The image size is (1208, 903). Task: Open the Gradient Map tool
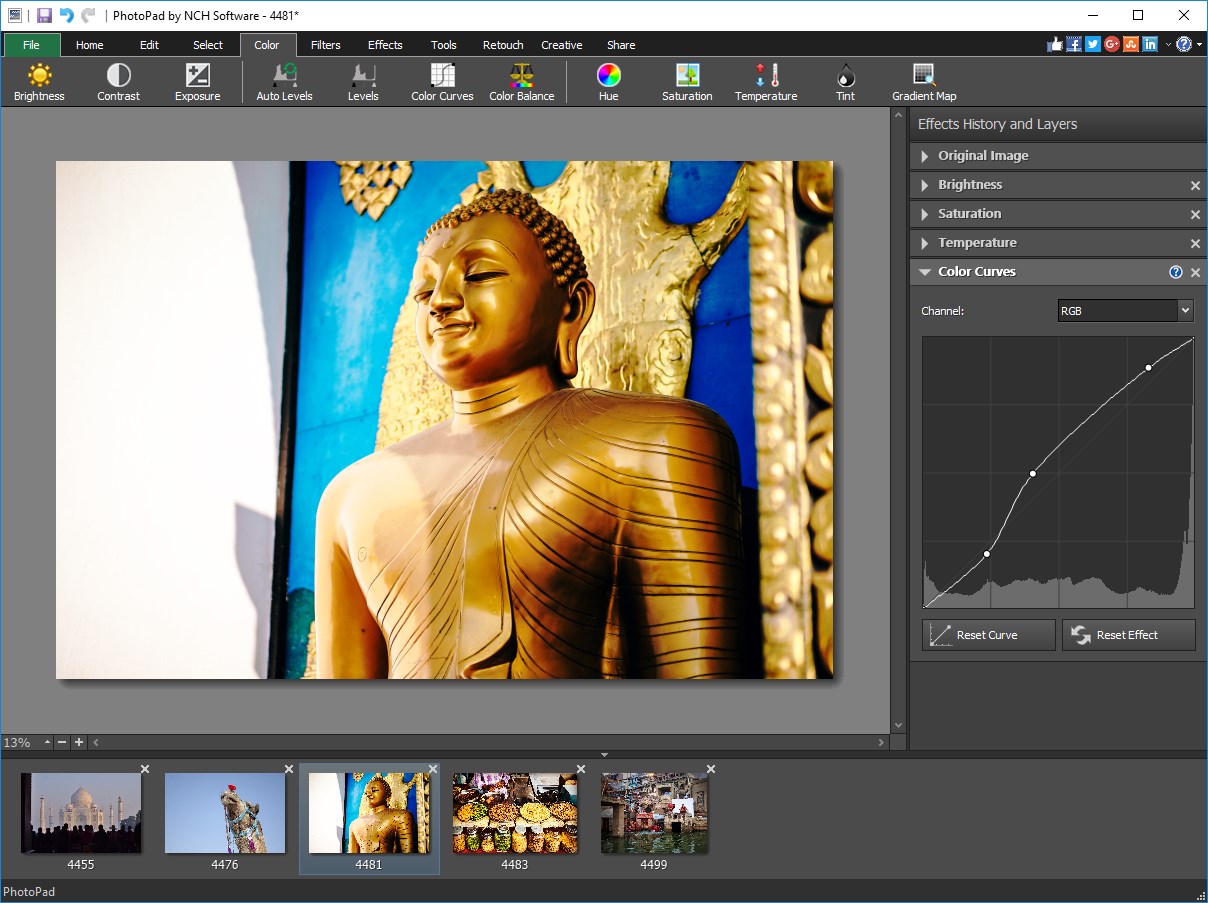923,81
